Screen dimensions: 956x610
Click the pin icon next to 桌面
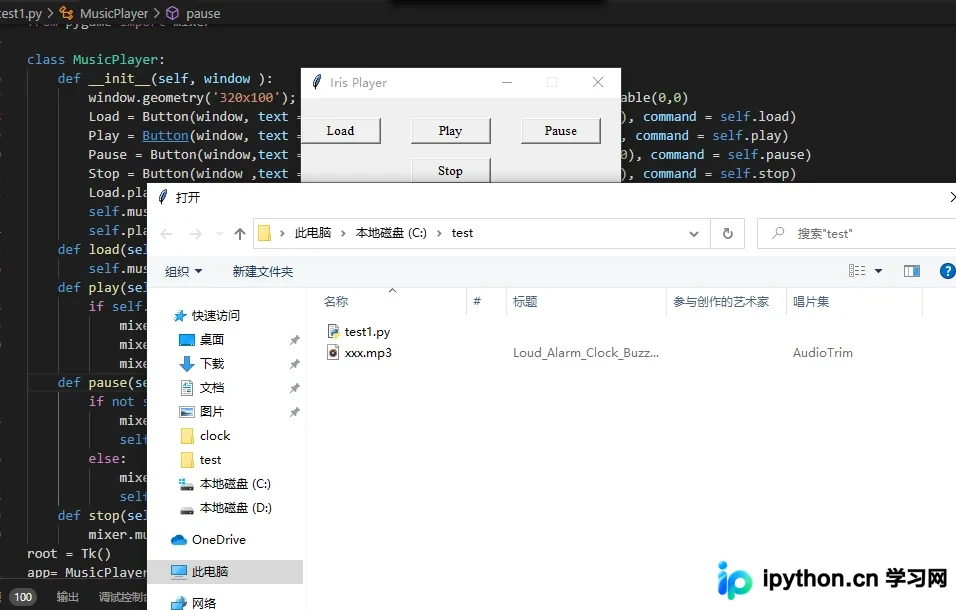coord(294,340)
